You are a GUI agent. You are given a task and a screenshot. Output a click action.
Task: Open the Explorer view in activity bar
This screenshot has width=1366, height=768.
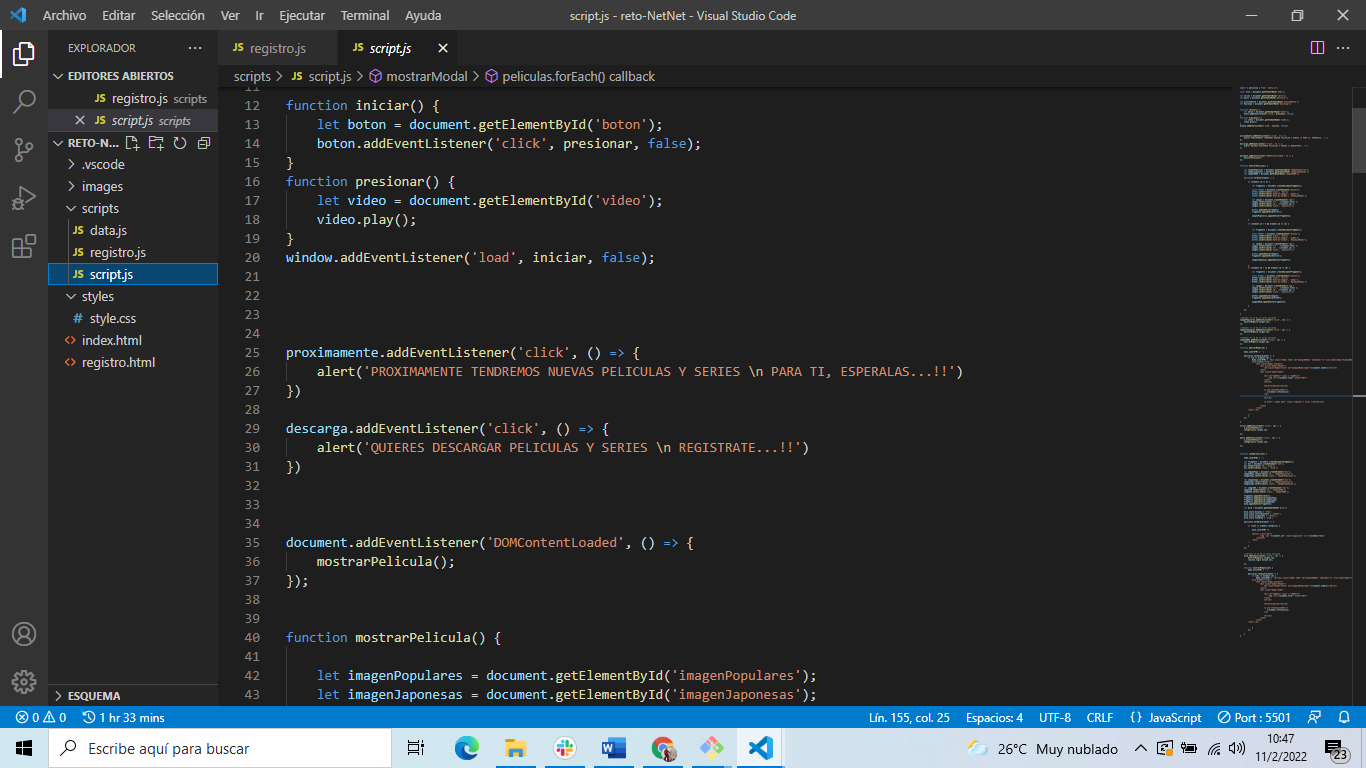pos(24,54)
